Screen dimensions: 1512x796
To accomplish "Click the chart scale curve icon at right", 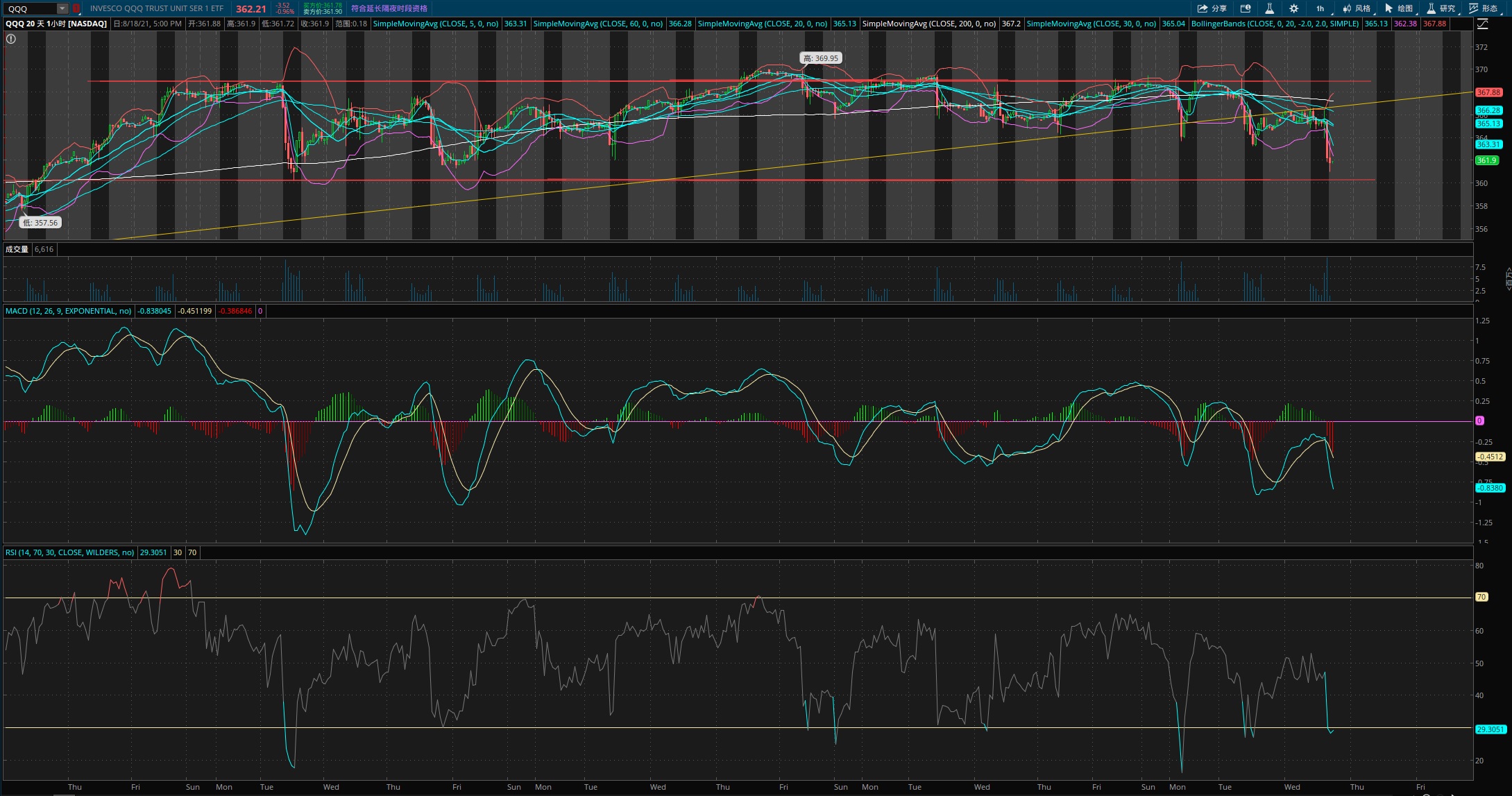I will point(1482,24).
